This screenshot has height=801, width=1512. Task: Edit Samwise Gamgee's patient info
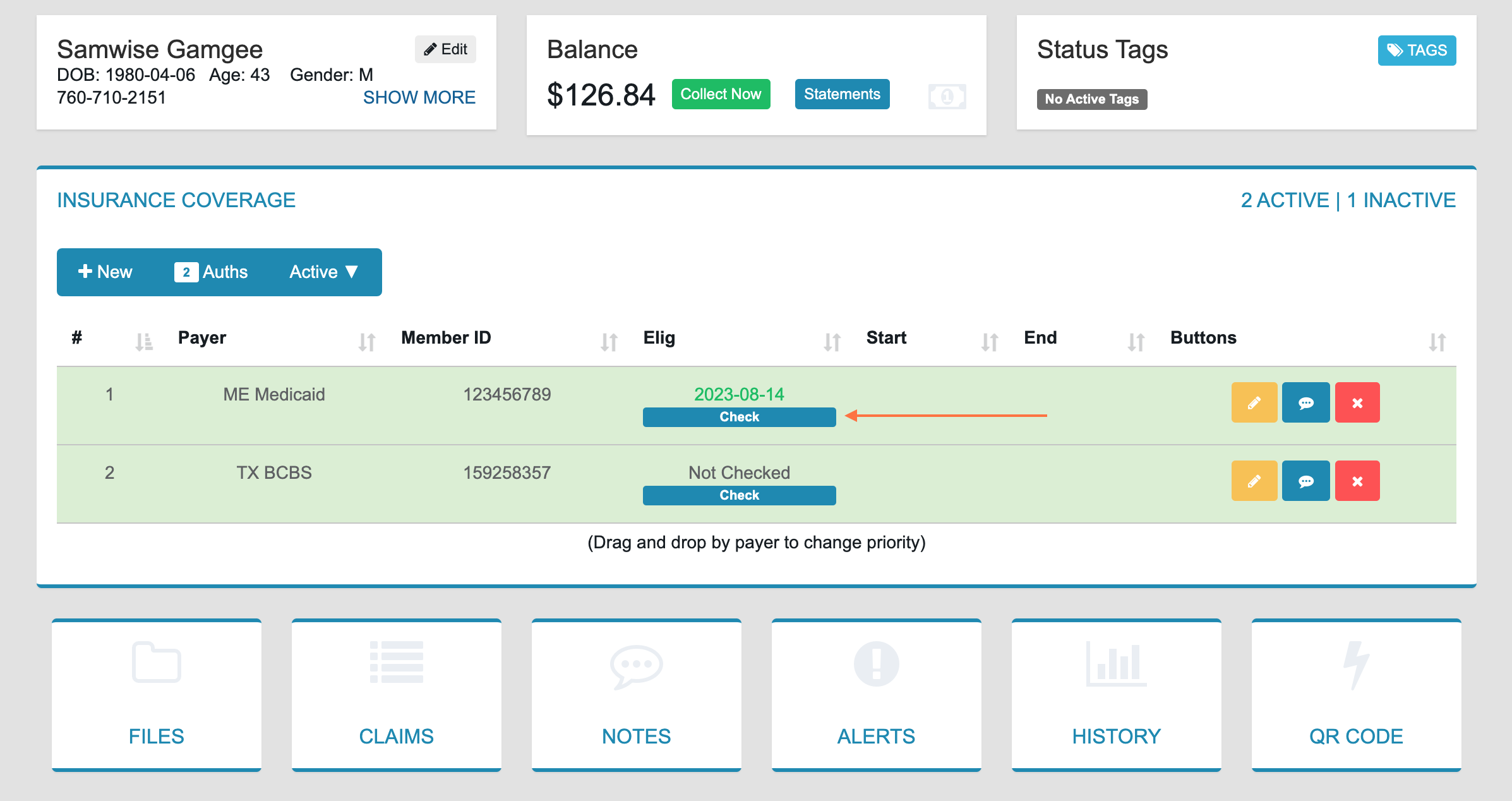[x=445, y=49]
